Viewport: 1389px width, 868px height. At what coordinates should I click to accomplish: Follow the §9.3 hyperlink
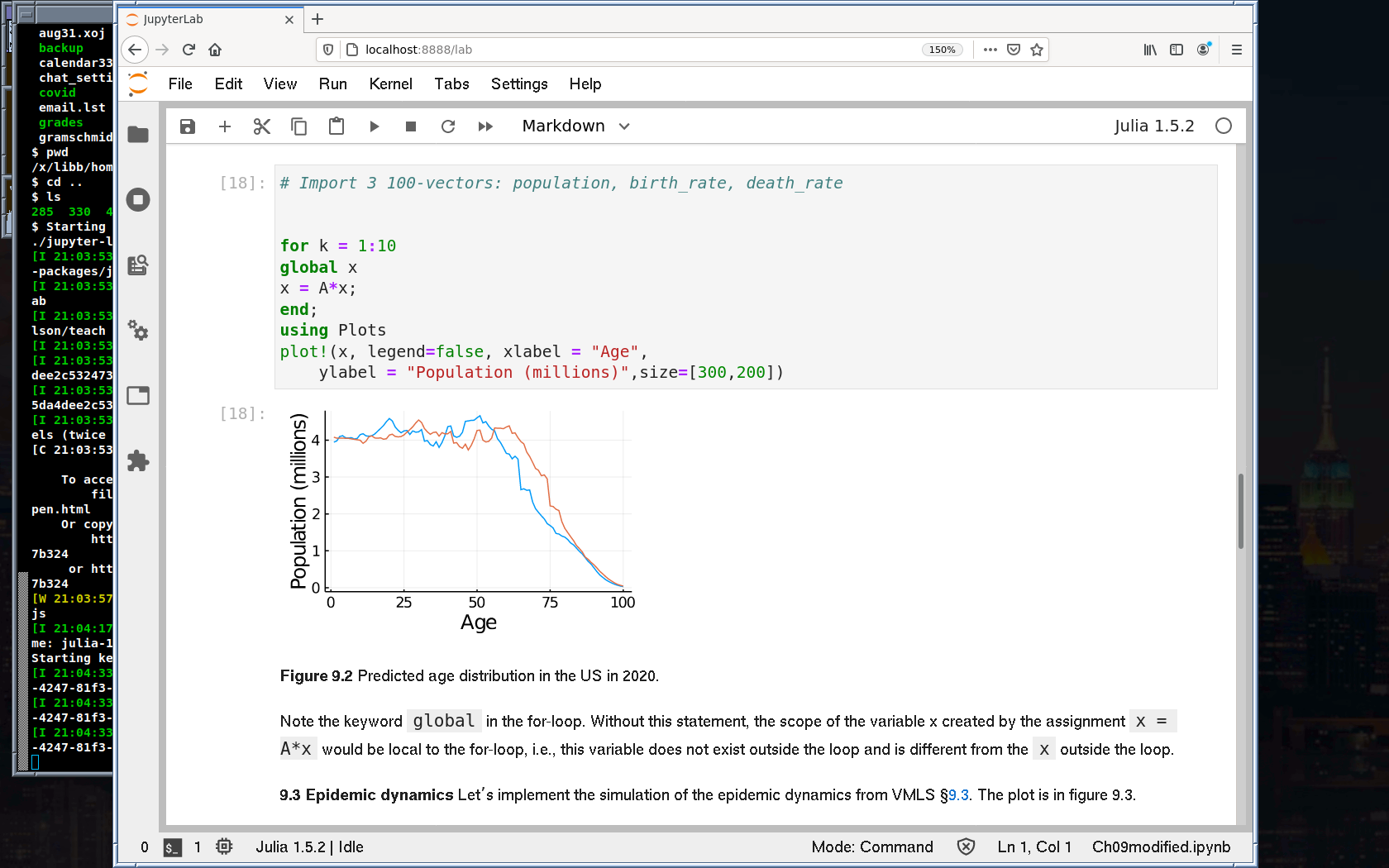coord(958,795)
